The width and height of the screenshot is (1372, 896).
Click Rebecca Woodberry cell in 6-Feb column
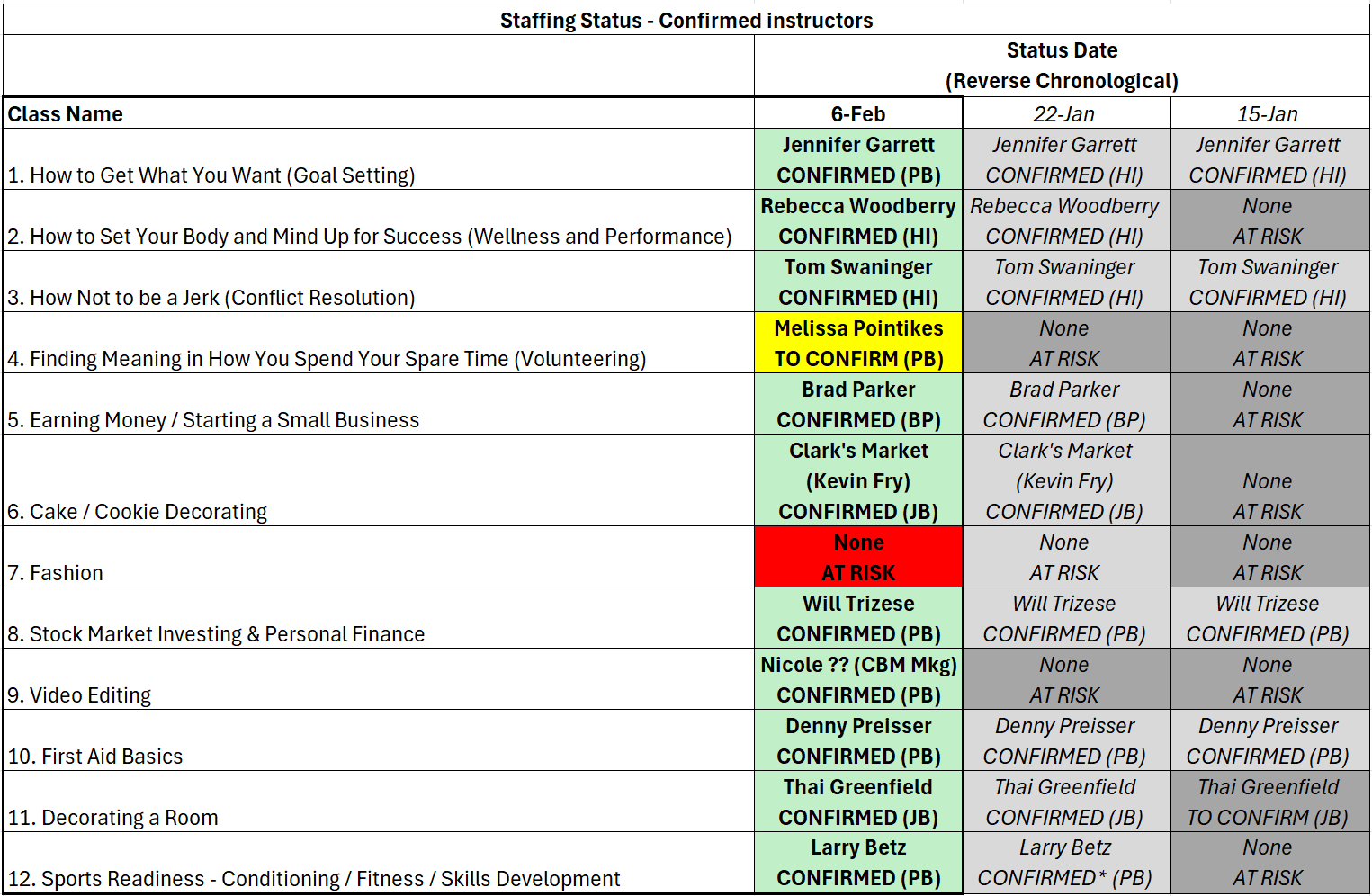[858, 220]
